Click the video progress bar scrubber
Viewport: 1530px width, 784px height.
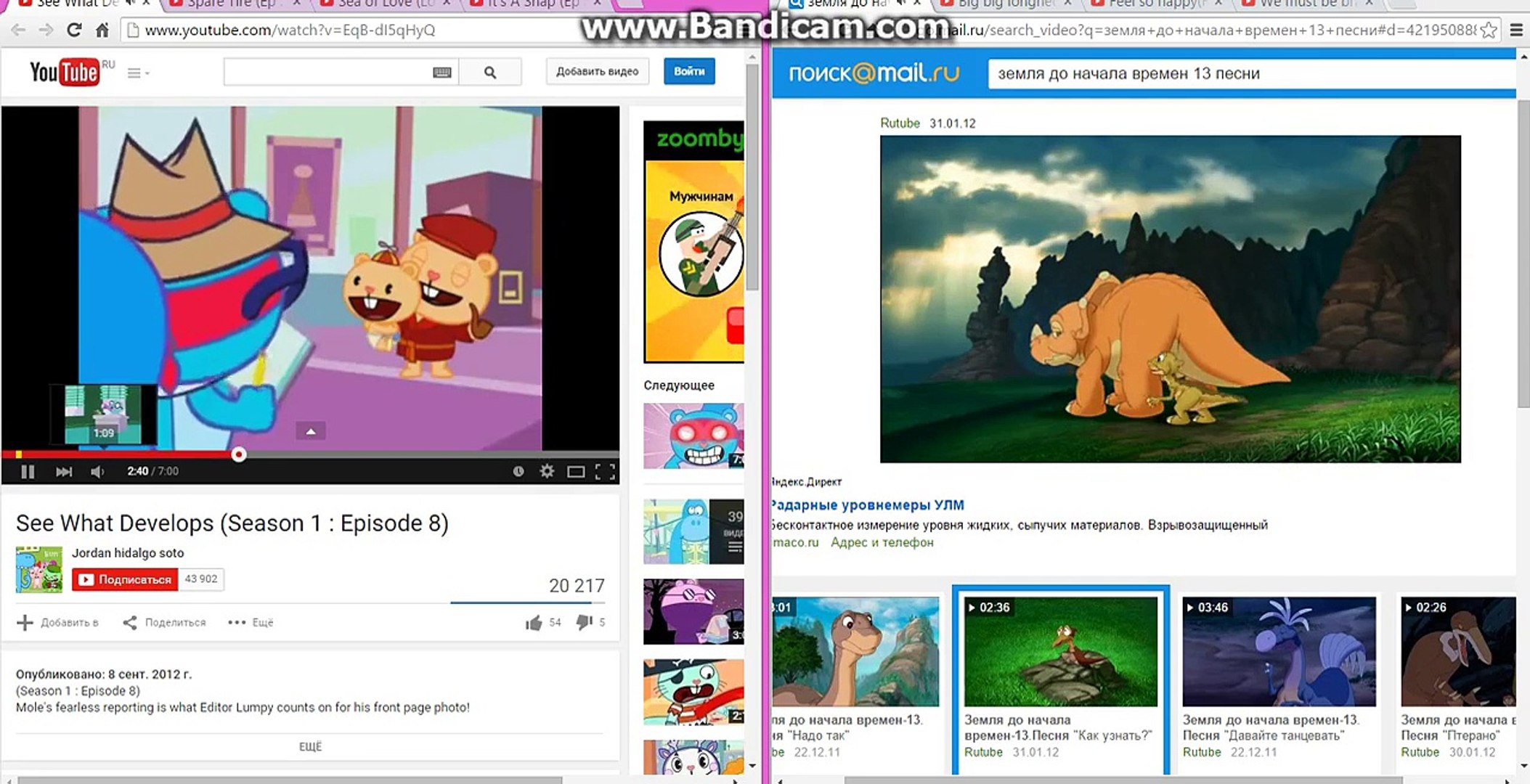239,454
